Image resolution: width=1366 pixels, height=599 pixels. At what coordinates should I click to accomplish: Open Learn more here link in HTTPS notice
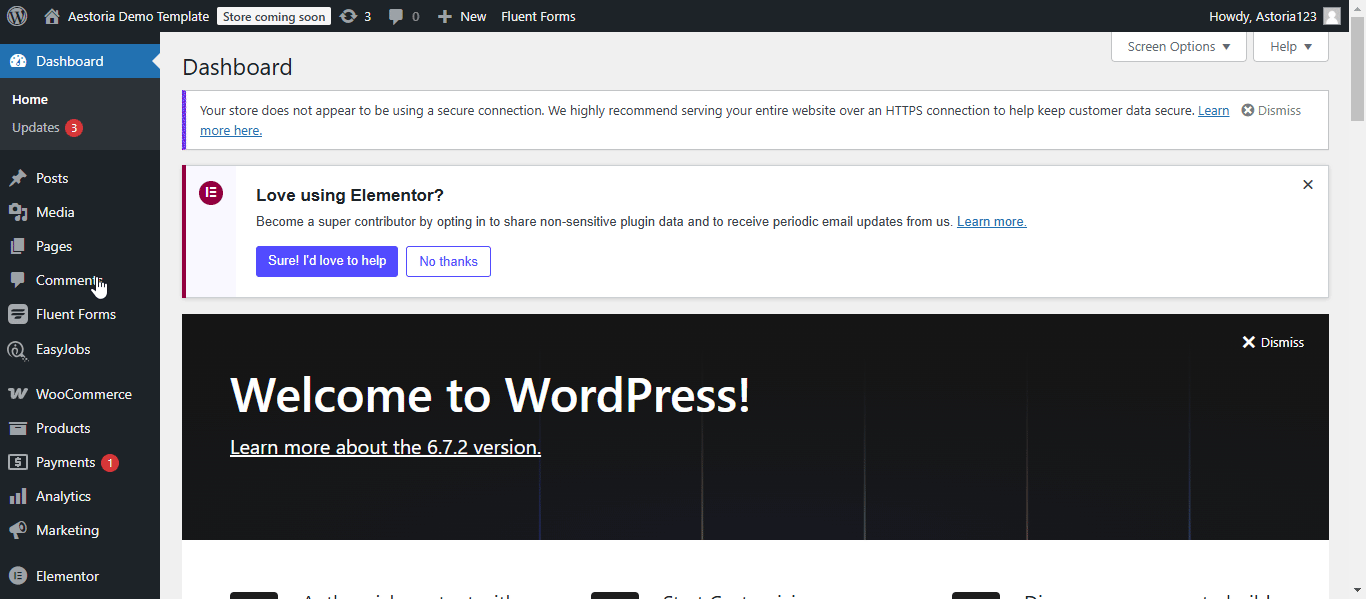point(231,130)
